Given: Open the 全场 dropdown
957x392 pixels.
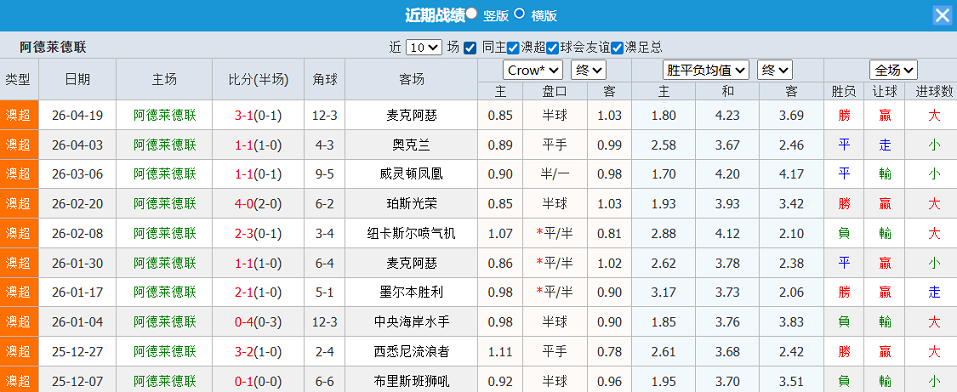Looking at the screenshot, I should [894, 70].
